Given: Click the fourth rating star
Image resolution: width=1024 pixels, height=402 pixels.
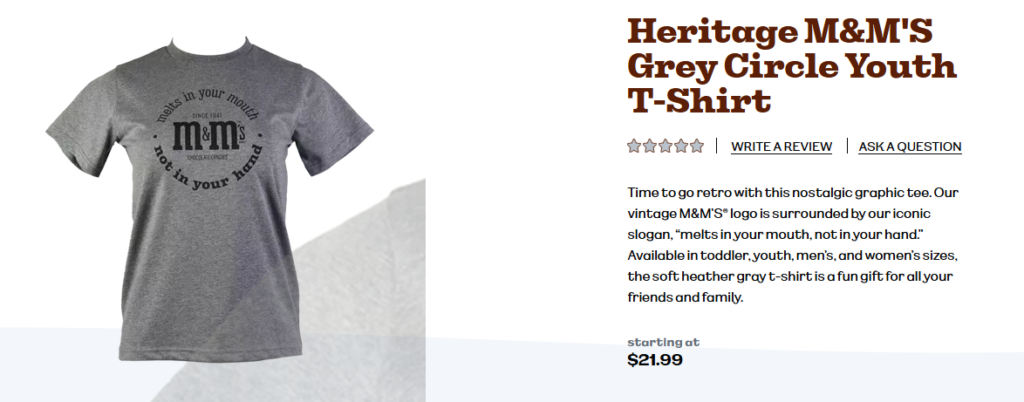Looking at the screenshot, I should (x=680, y=146).
